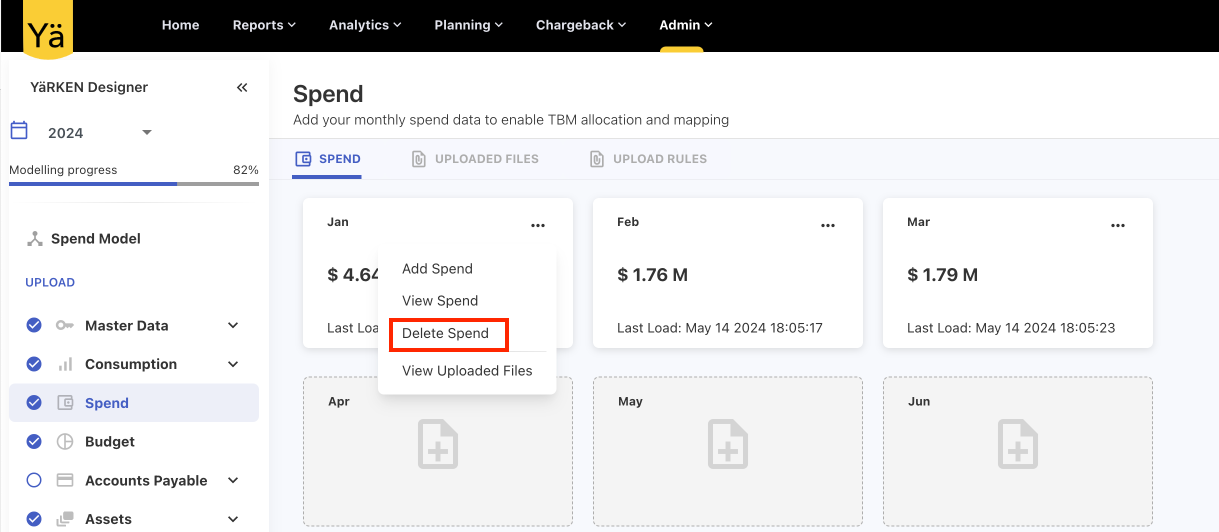
Task: Click the add file icon in Apr
Action: tap(438, 444)
